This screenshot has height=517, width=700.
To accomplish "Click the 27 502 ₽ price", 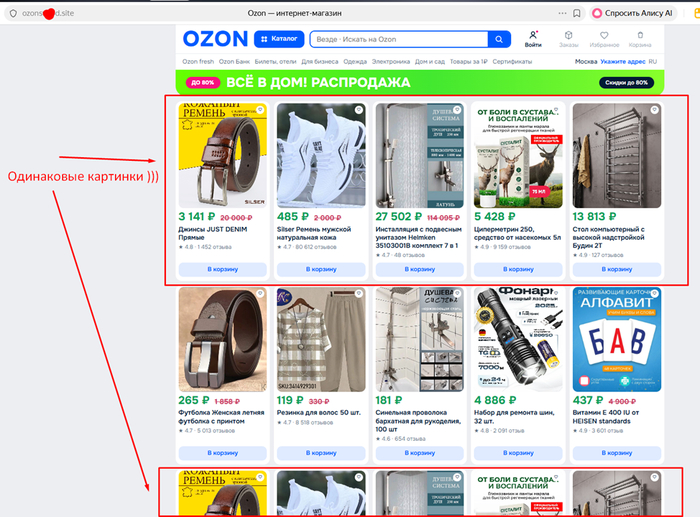I will click(398, 217).
